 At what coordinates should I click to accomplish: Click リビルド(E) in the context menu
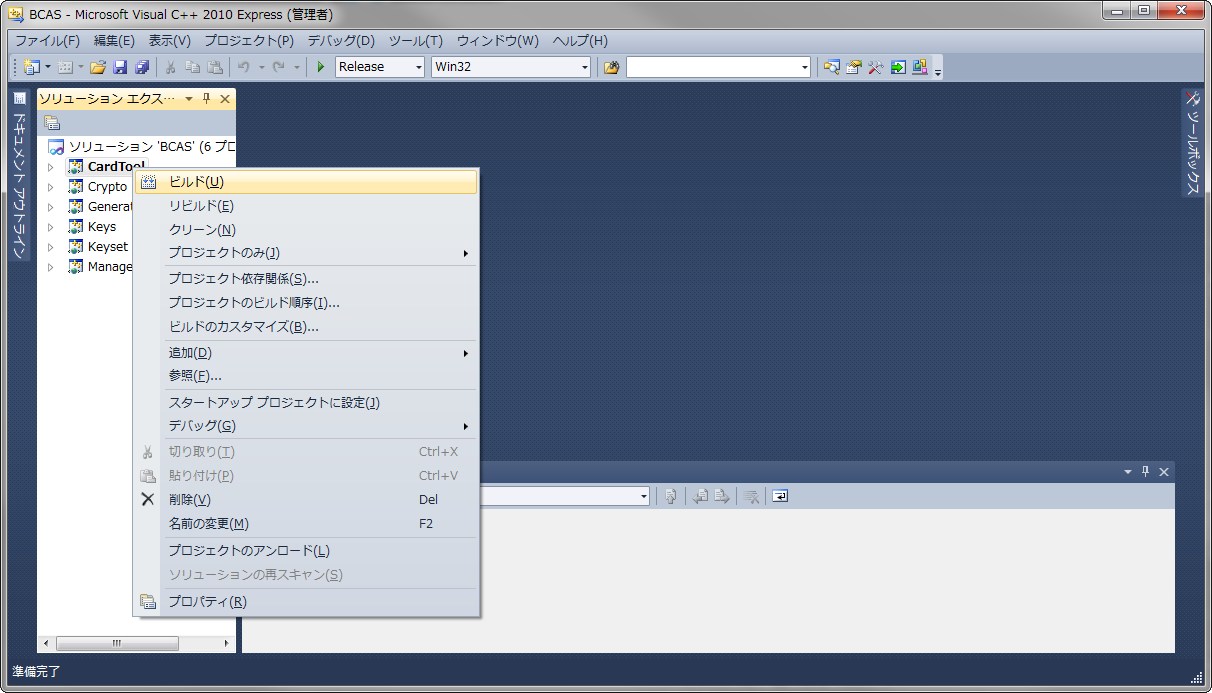201,206
